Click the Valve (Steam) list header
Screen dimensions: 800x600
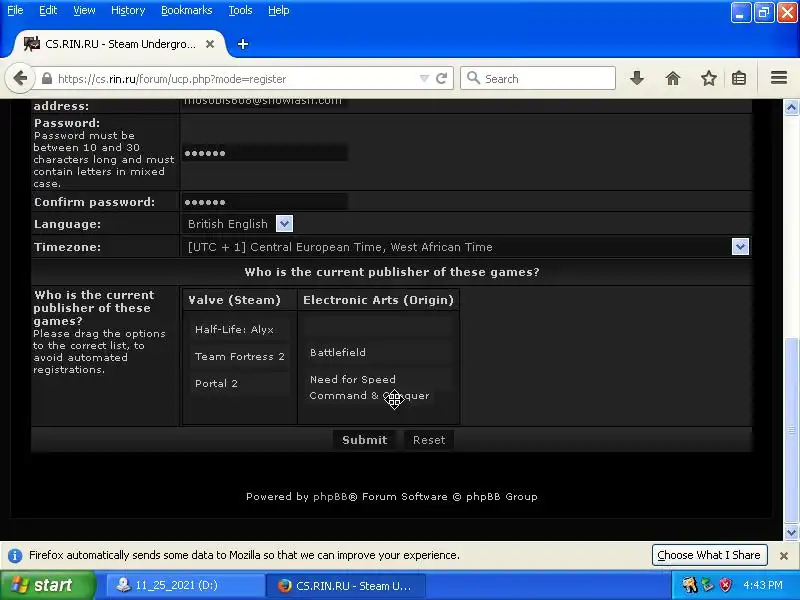click(234, 300)
